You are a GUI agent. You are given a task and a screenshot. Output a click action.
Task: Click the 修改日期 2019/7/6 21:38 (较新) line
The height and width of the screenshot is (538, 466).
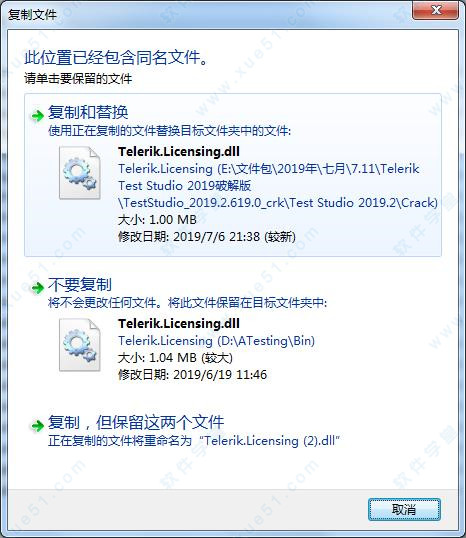tap(207, 236)
